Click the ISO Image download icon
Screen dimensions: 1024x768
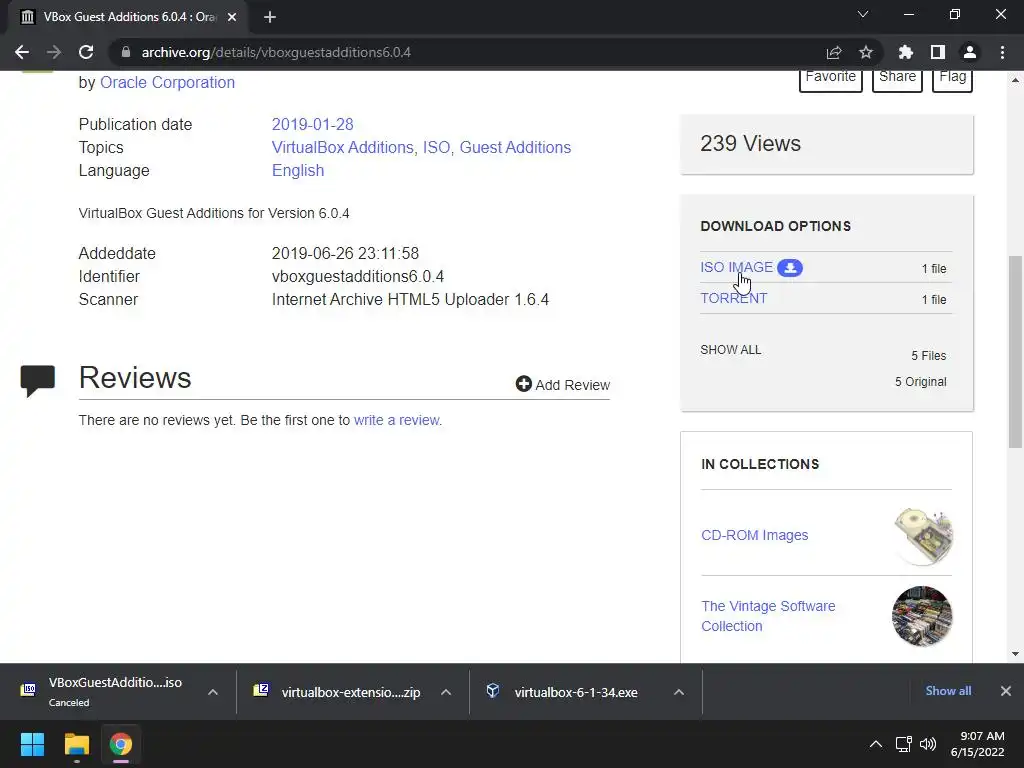pos(790,268)
